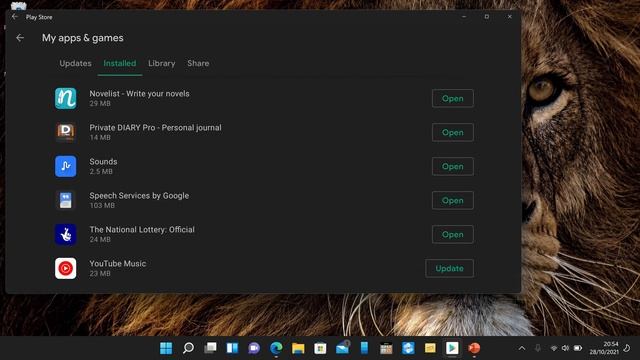Switch to the Updates tab
The height and width of the screenshot is (360, 640).
pyautogui.click(x=76, y=63)
